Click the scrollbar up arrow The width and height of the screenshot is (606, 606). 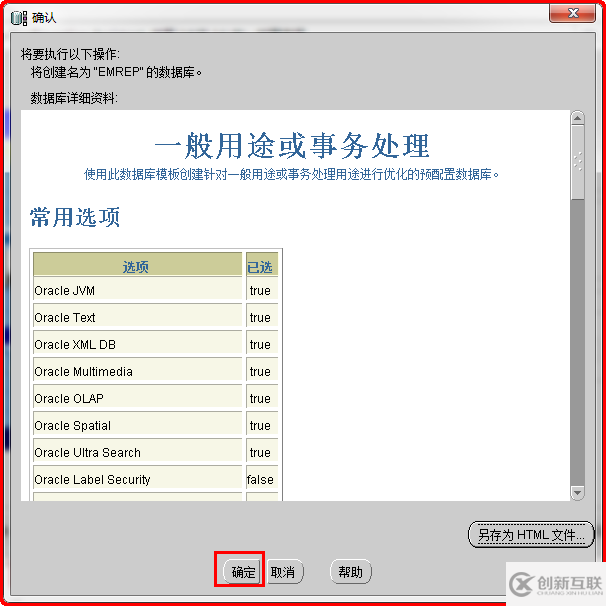tap(577, 118)
